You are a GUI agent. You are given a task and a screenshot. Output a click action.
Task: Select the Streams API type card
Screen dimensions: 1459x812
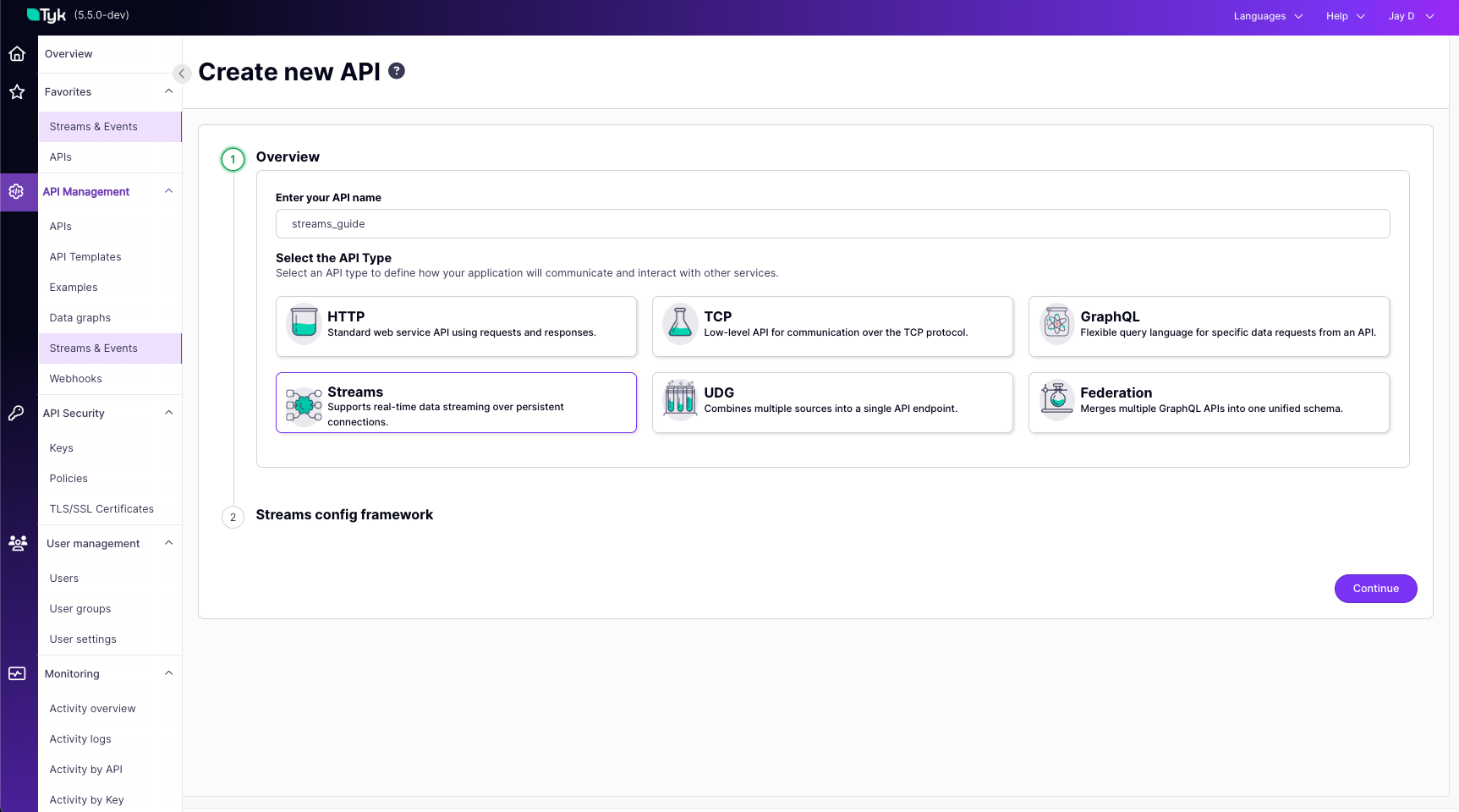click(456, 403)
